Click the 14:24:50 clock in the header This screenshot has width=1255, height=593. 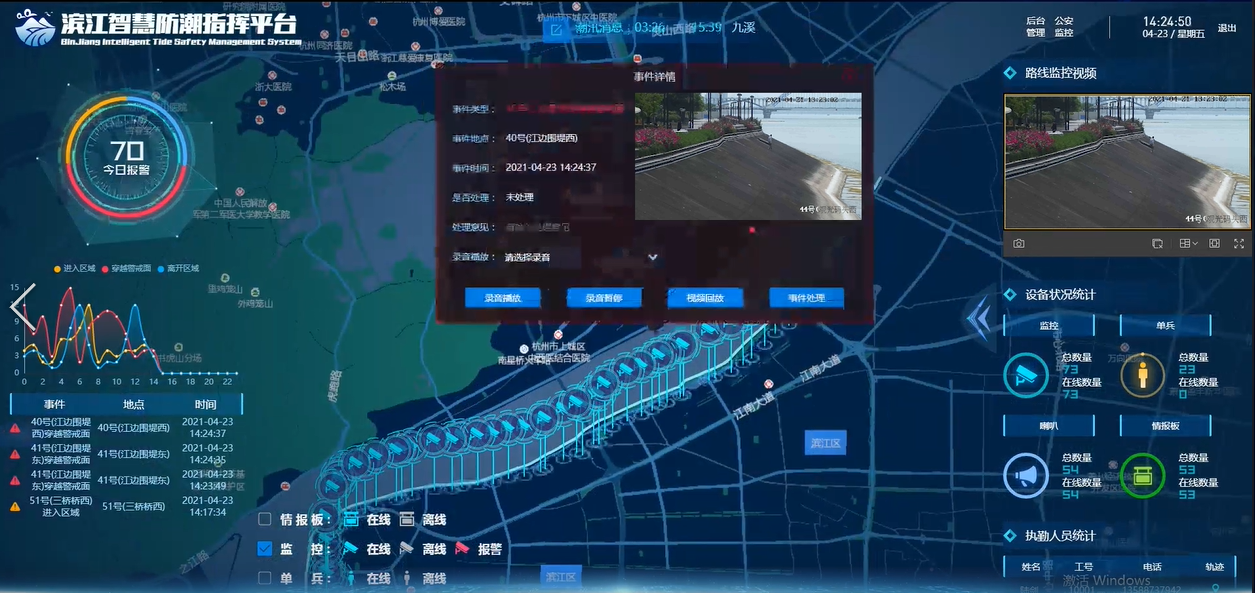click(x=1167, y=21)
